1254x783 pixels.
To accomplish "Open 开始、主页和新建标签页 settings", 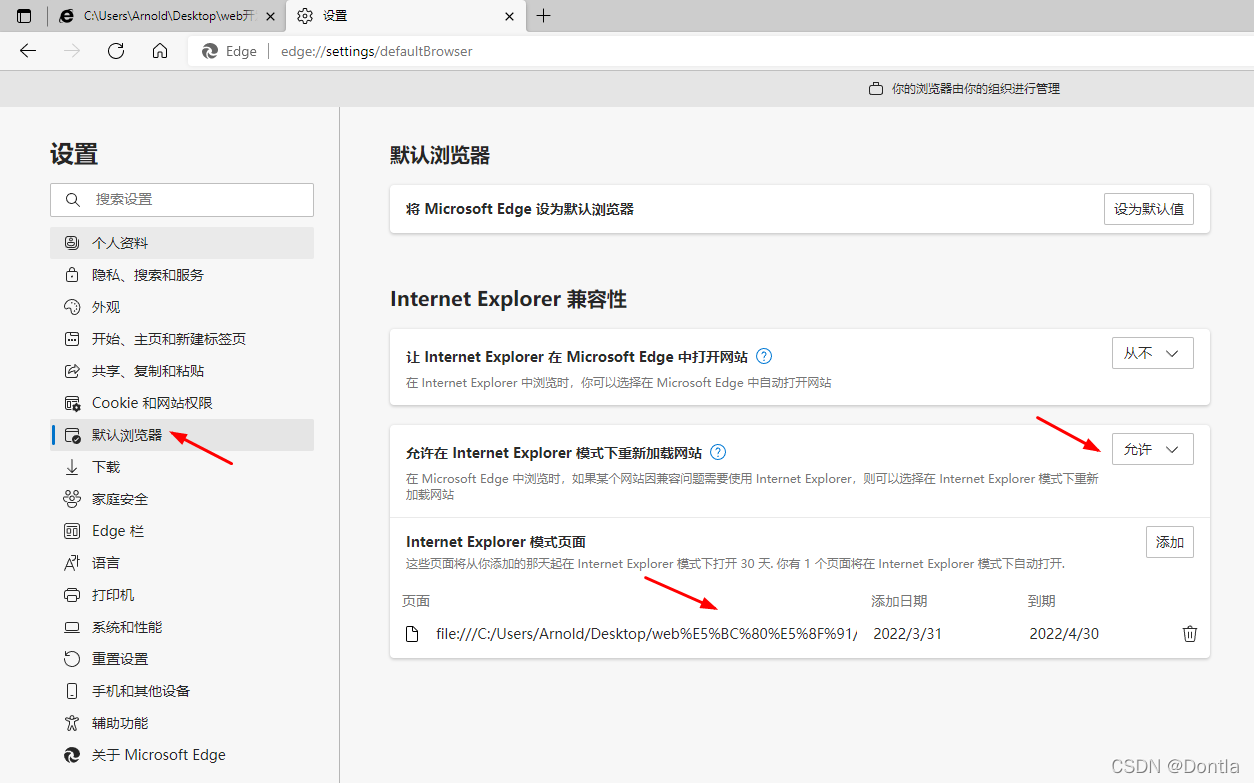I will point(182,339).
